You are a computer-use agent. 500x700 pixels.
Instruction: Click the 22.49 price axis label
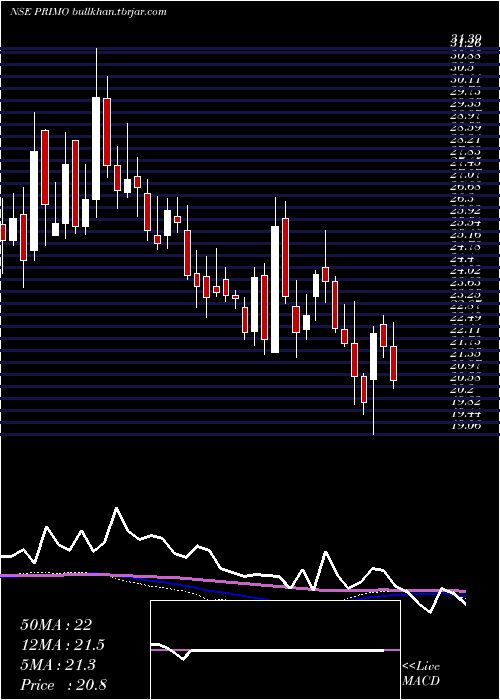466,318
